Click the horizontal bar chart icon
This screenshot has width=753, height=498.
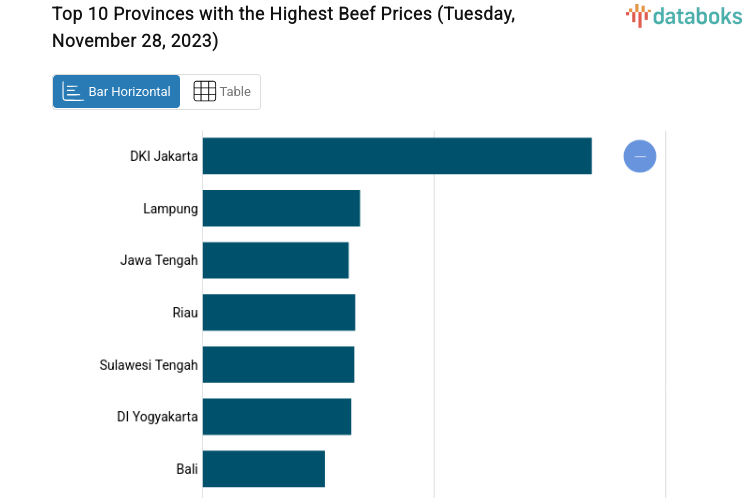pyautogui.click(x=72, y=91)
